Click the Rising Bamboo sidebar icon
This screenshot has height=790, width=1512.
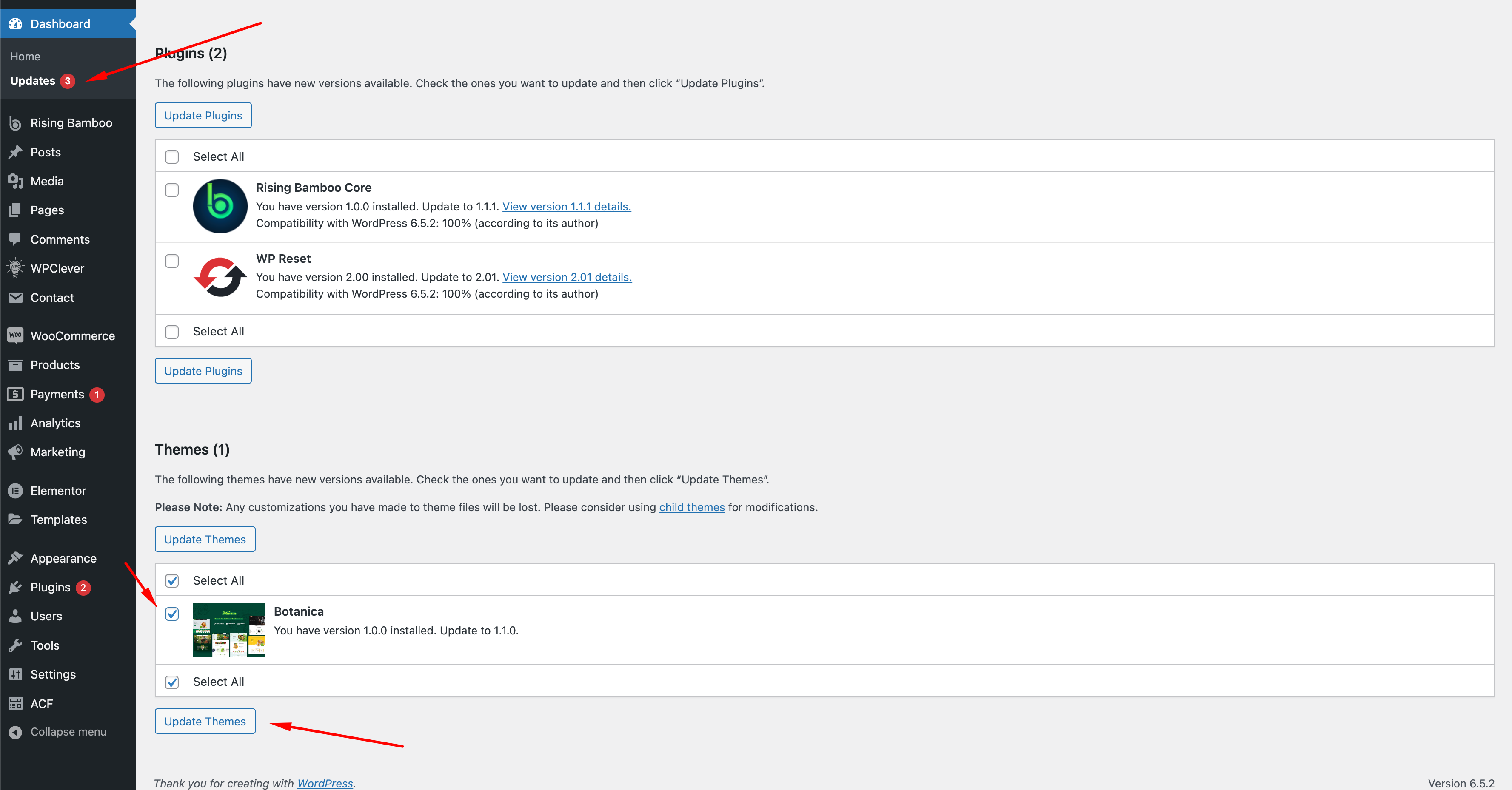[15, 123]
